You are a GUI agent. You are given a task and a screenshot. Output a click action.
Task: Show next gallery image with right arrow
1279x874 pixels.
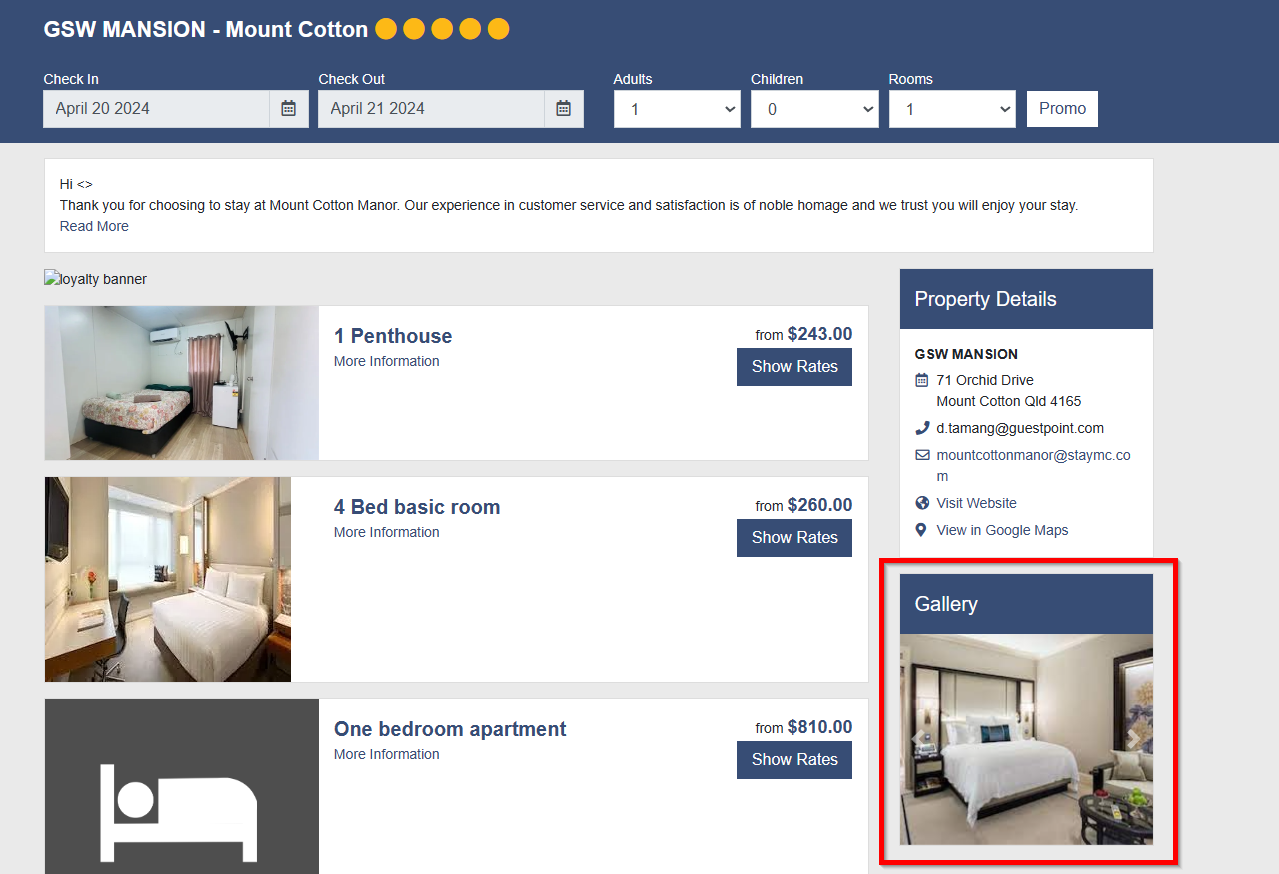tap(1133, 739)
